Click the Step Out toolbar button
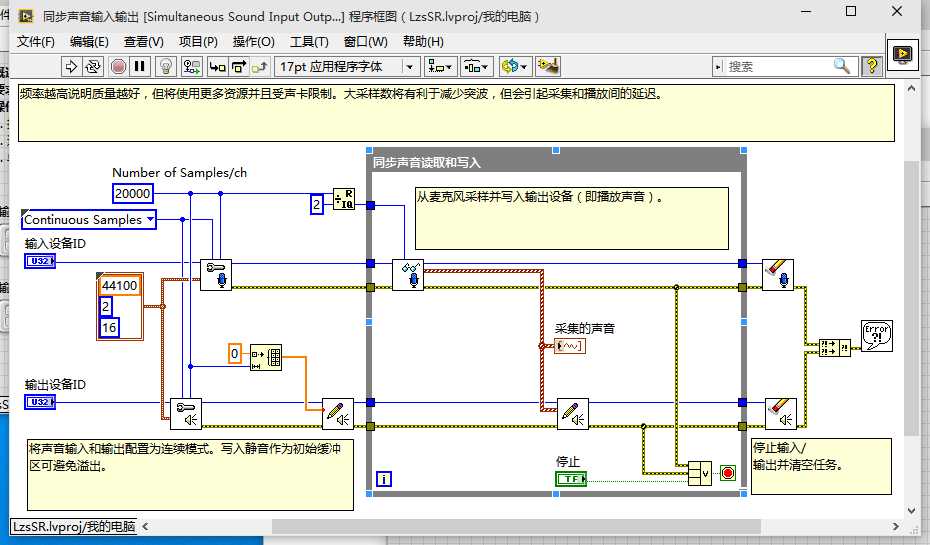Image resolution: width=930 pixels, height=545 pixels. pyautogui.click(x=260, y=66)
